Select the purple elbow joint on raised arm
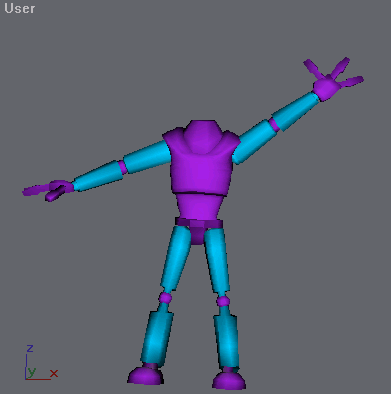391x394 pixels. click(274, 125)
